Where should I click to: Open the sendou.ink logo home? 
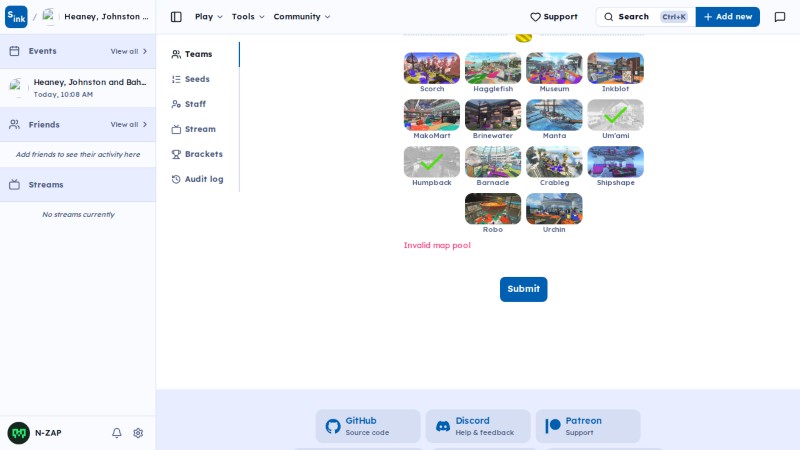[x=16, y=17]
